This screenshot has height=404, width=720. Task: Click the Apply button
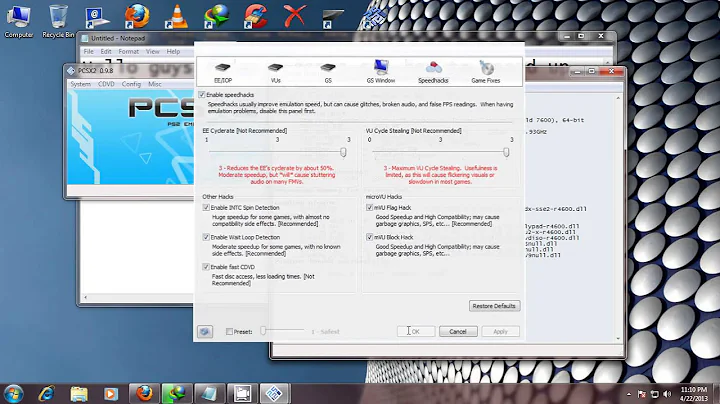tap(501, 331)
